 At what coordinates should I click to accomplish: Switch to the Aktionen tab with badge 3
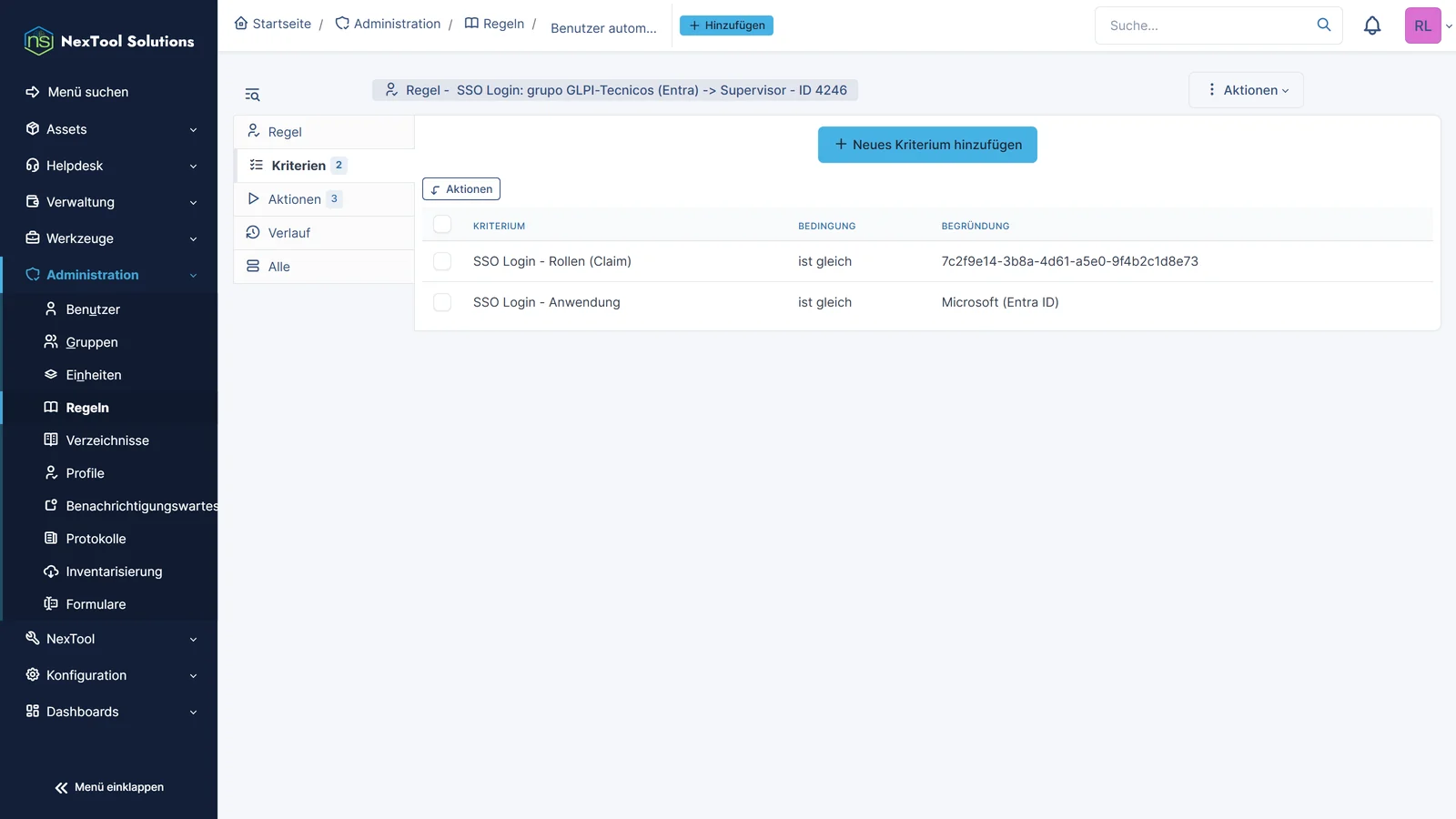pyautogui.click(x=324, y=199)
